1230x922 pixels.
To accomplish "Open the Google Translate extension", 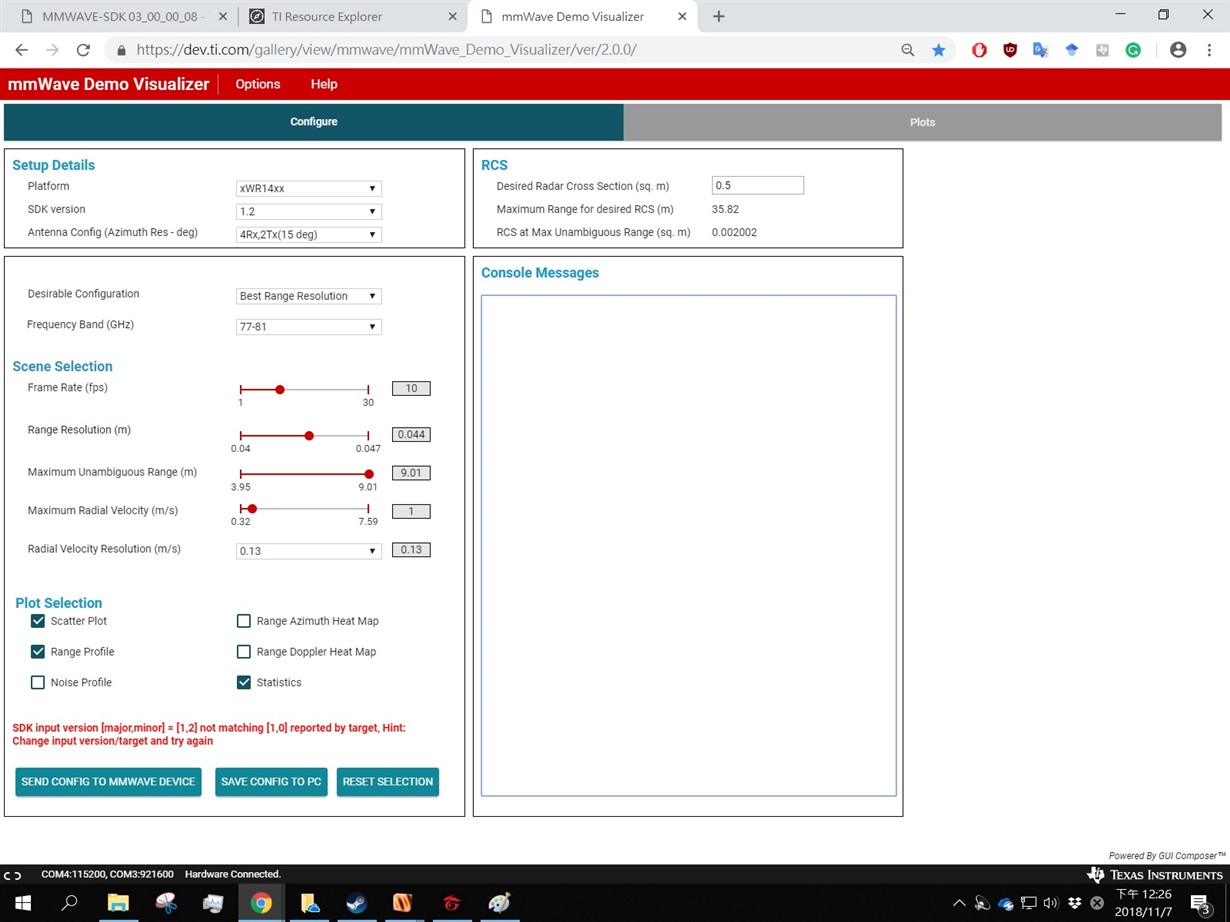I will pyautogui.click(x=1040, y=50).
